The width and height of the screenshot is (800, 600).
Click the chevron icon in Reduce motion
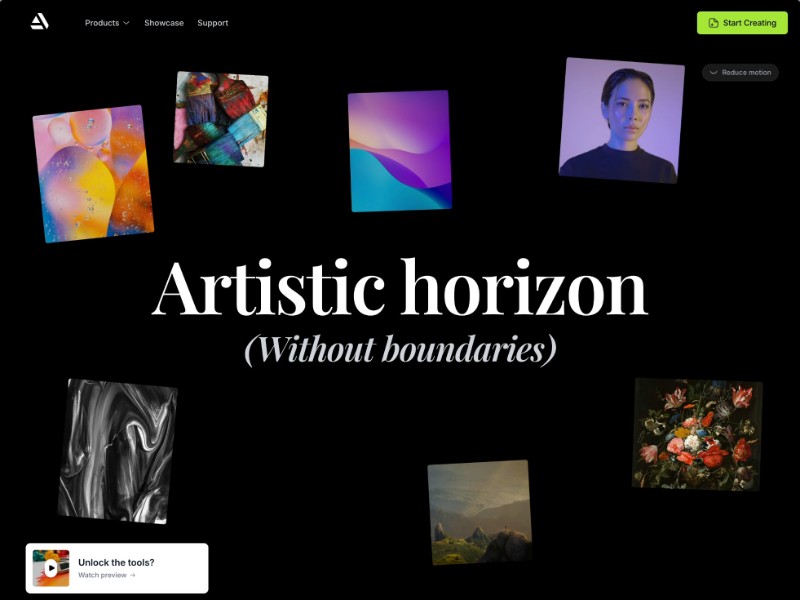pos(714,72)
